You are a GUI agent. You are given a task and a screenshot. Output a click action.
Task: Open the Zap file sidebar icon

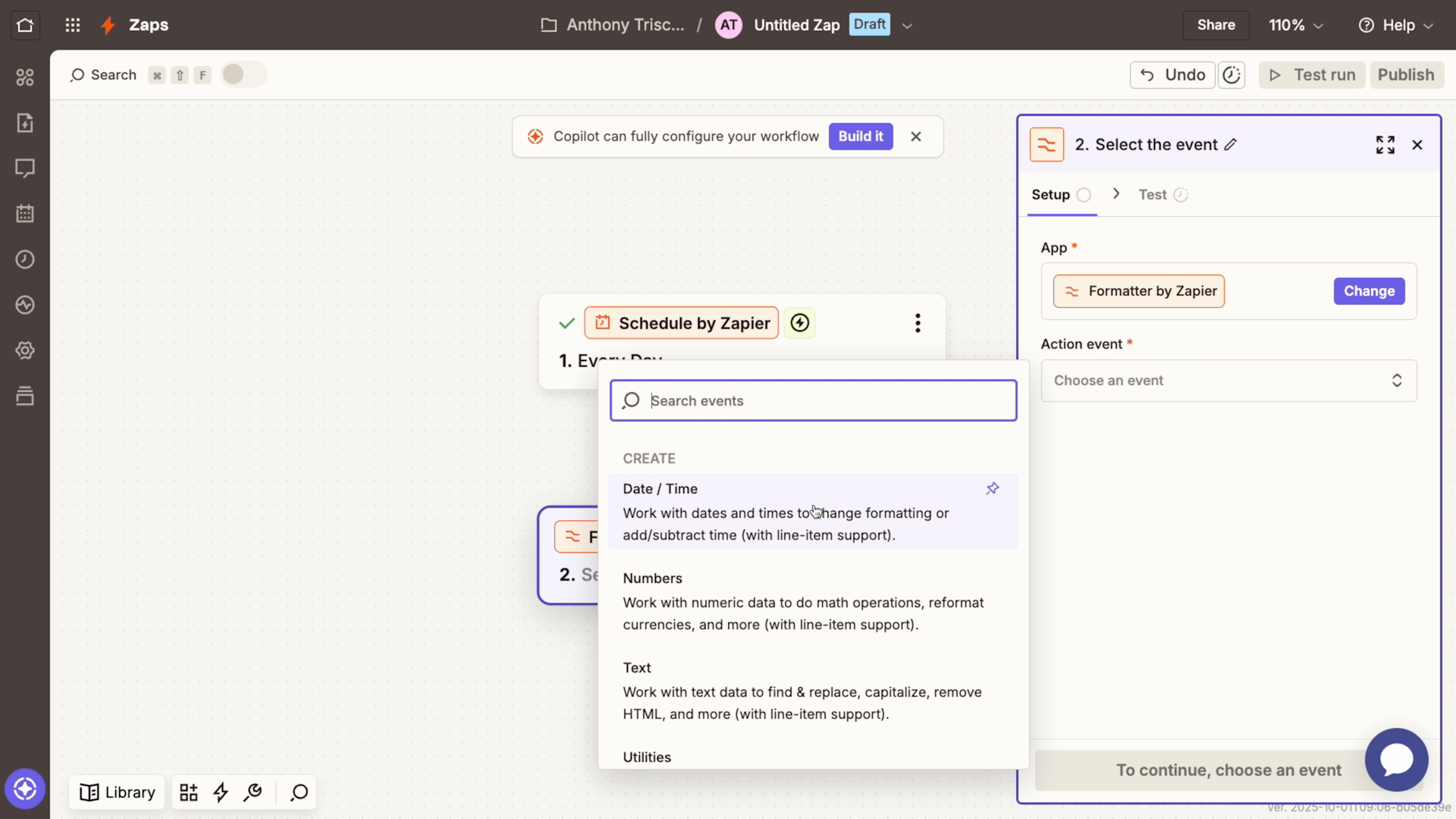(25, 123)
